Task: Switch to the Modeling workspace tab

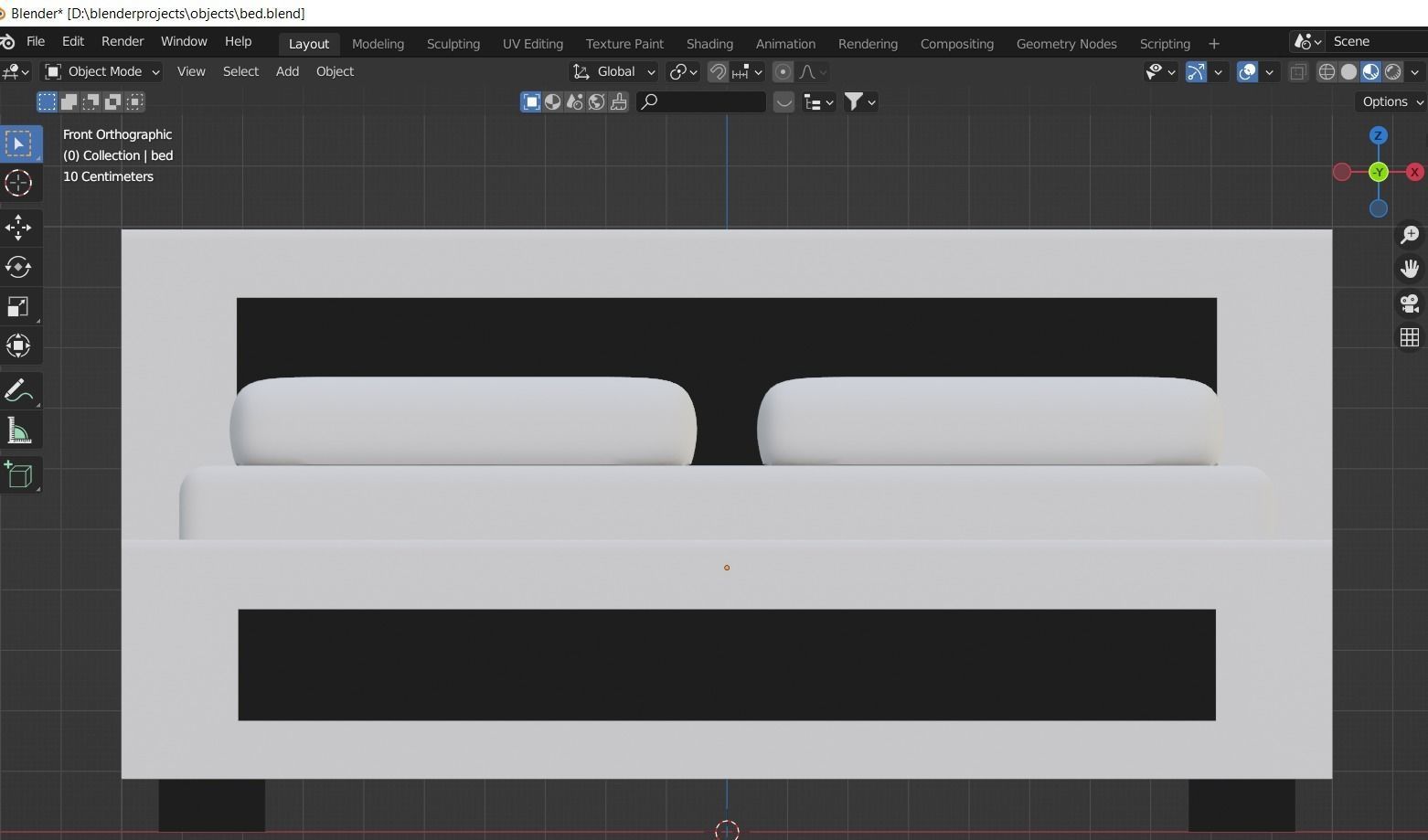Action: tap(378, 44)
